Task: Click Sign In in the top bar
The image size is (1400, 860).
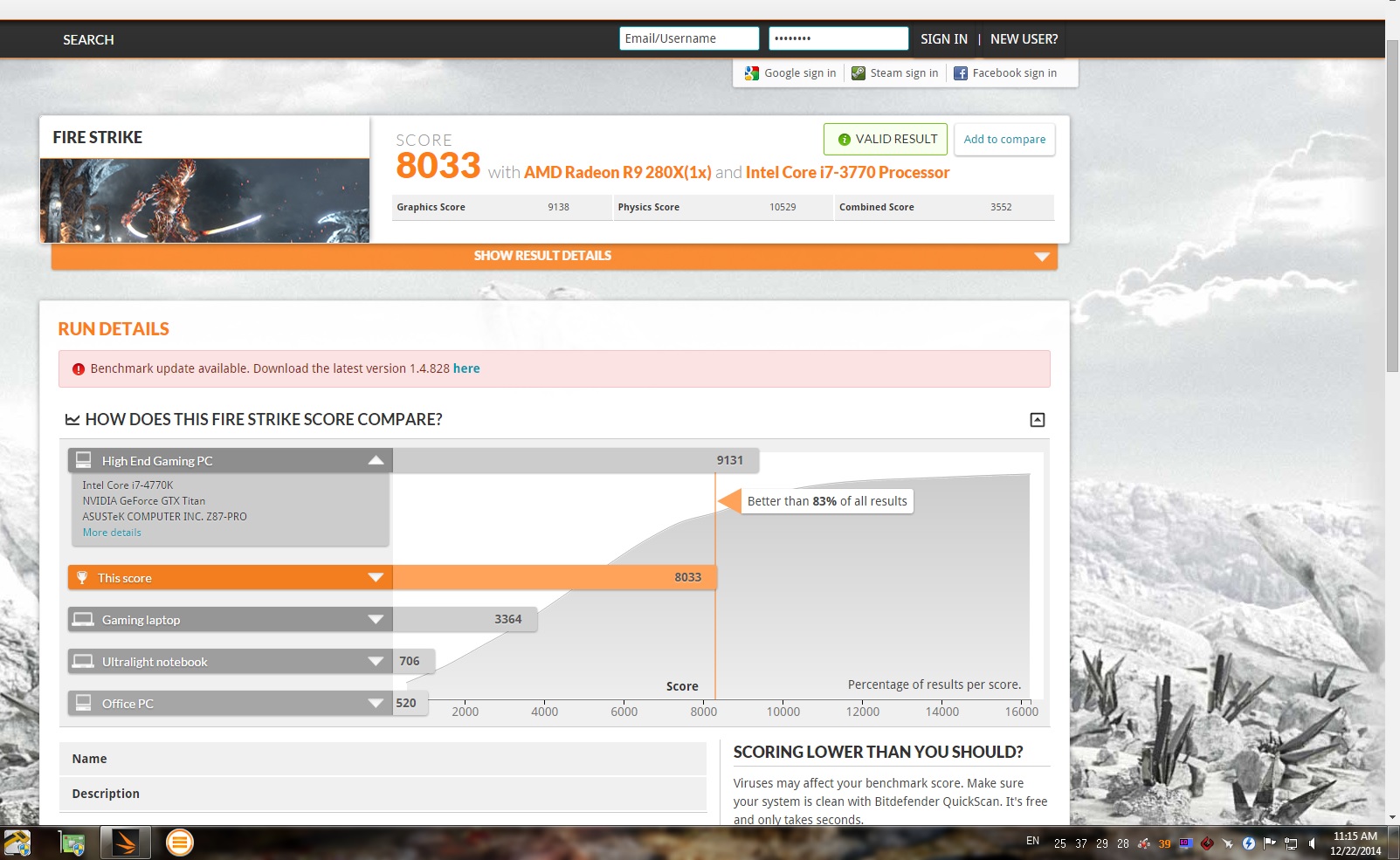Action: (x=943, y=39)
